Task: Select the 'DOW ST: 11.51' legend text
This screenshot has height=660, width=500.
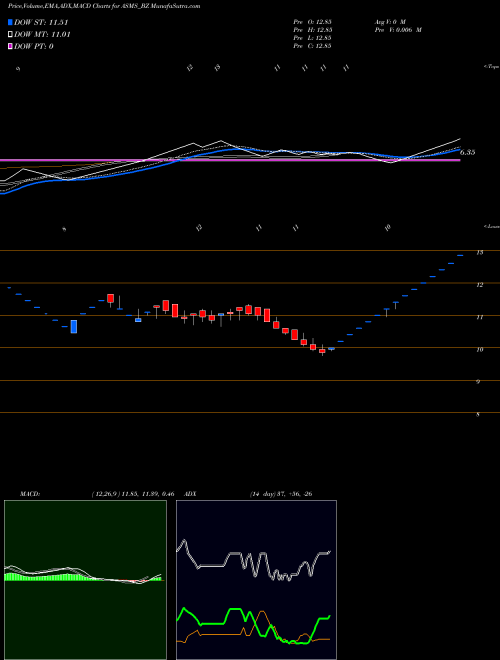Action: point(41,22)
